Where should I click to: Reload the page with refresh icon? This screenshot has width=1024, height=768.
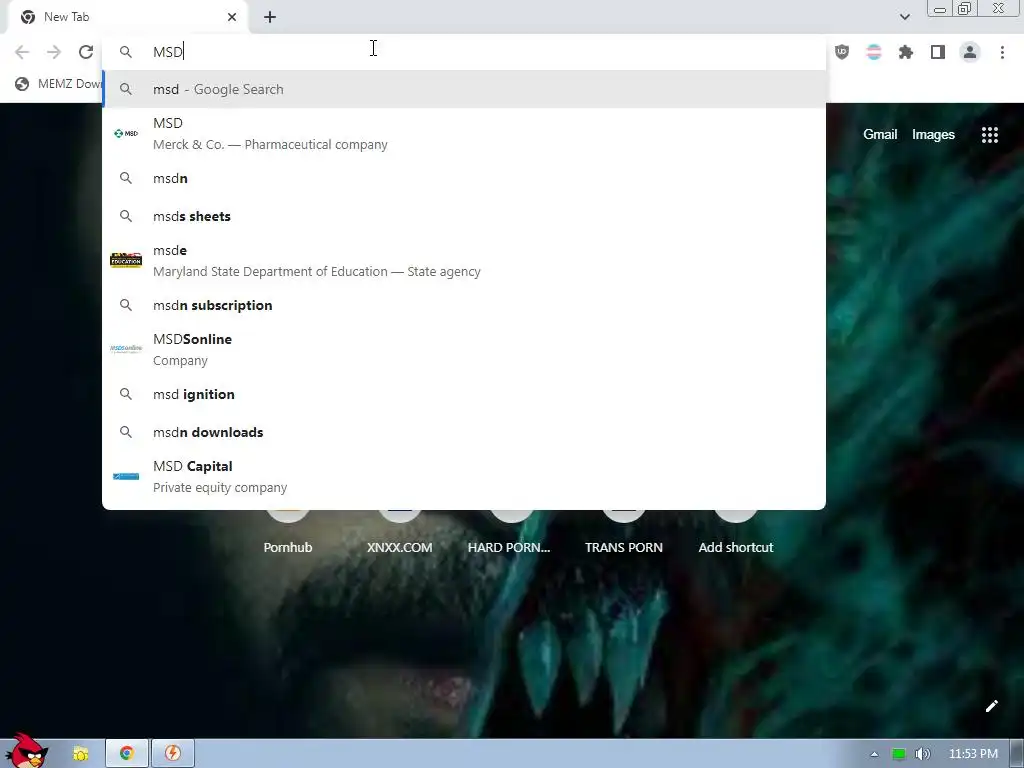point(86,52)
